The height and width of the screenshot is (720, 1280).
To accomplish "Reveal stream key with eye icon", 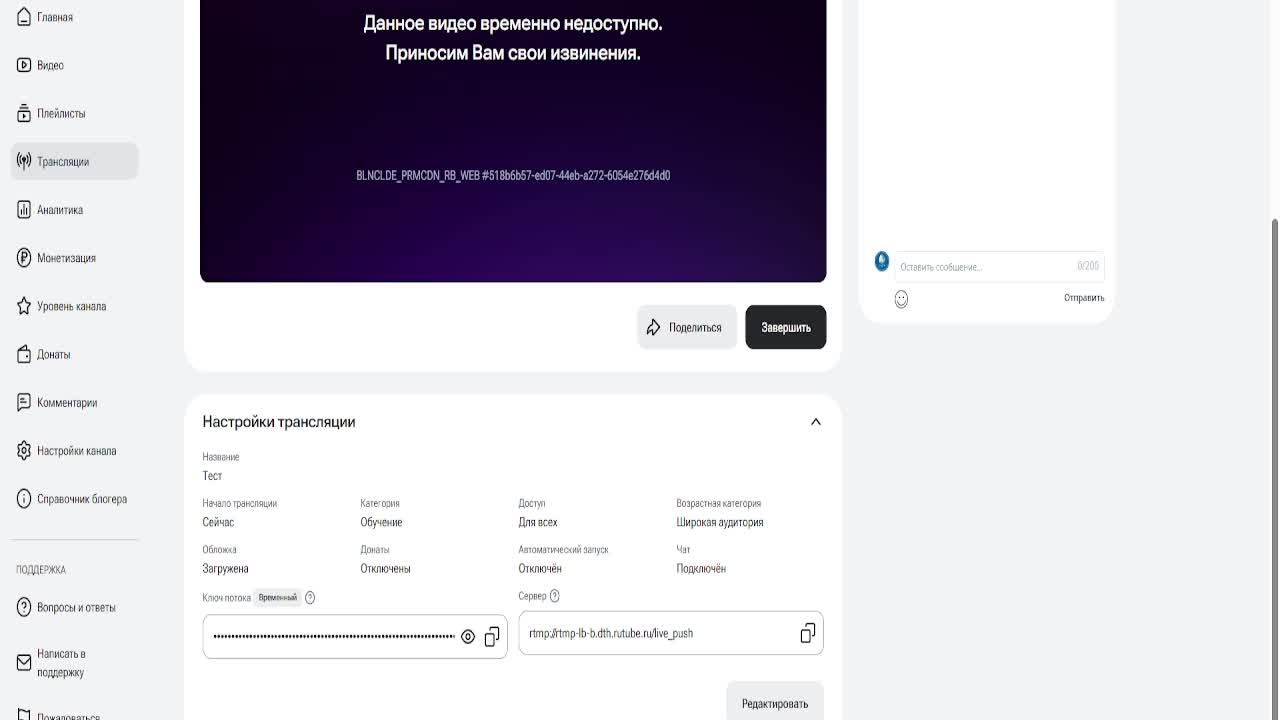I will (x=468, y=637).
